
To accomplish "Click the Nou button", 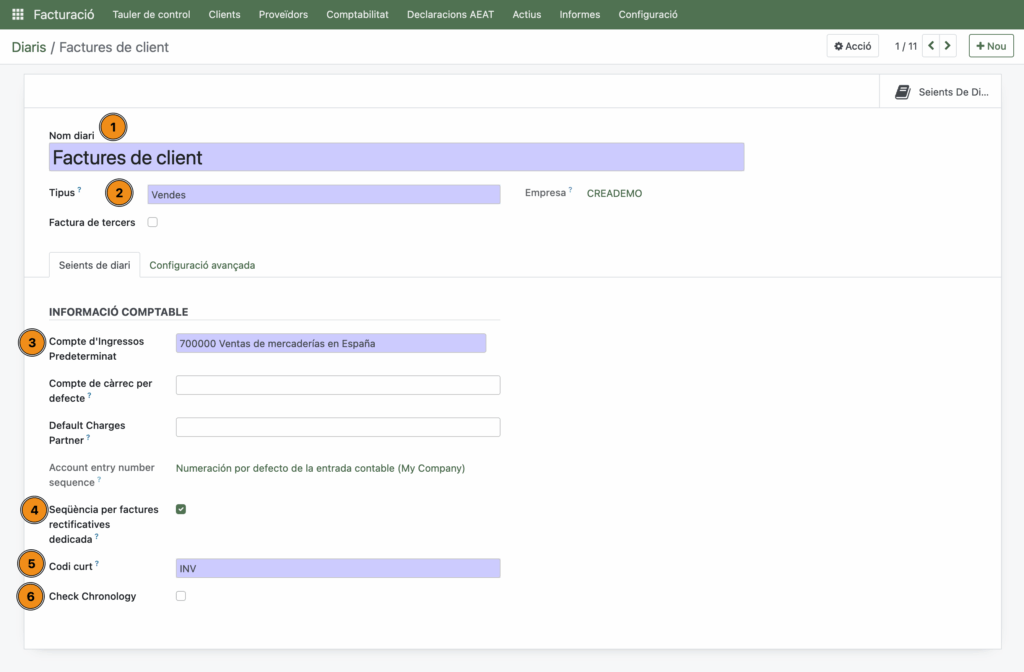I will point(990,46).
